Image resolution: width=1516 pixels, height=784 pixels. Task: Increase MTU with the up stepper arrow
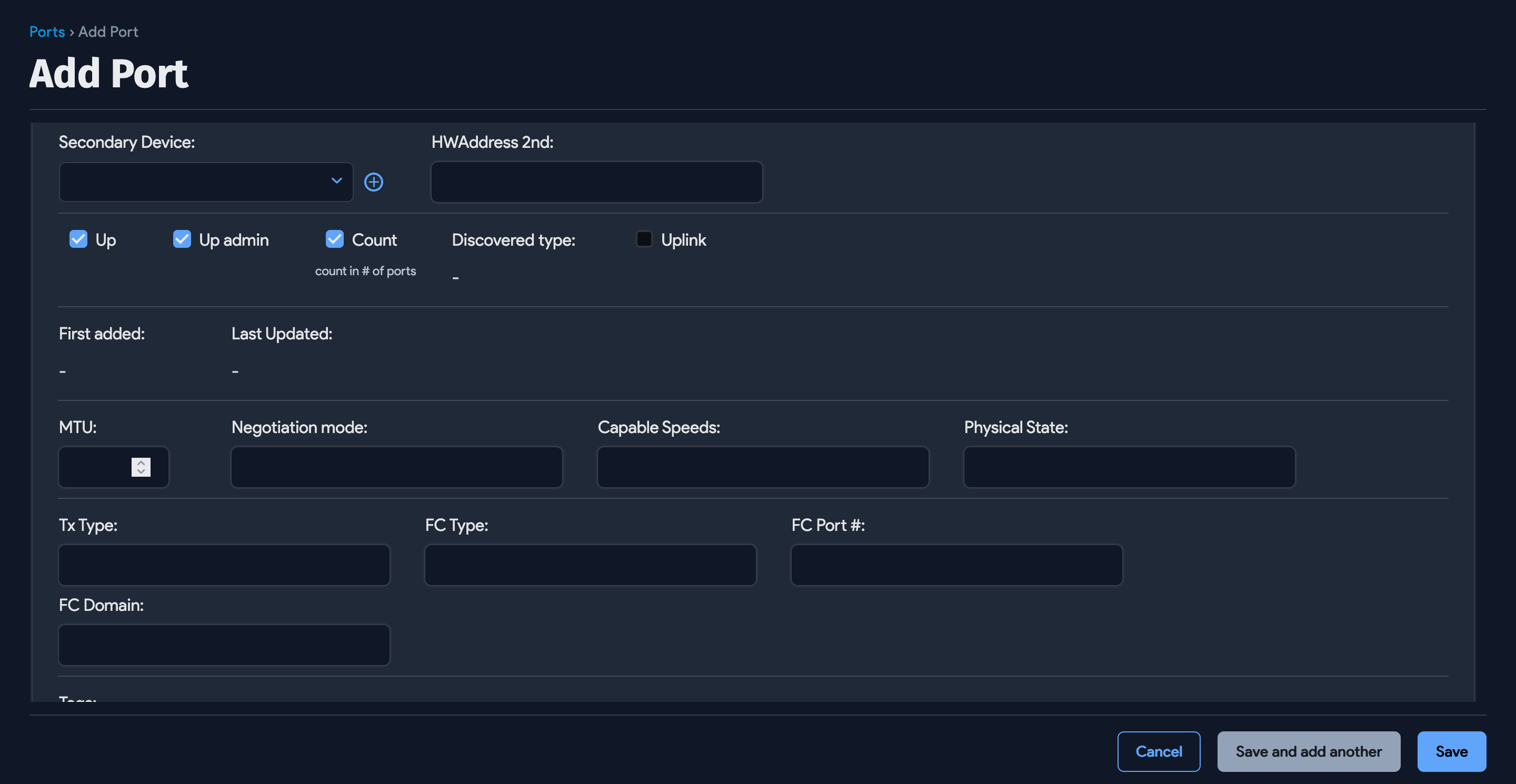pyautogui.click(x=141, y=463)
